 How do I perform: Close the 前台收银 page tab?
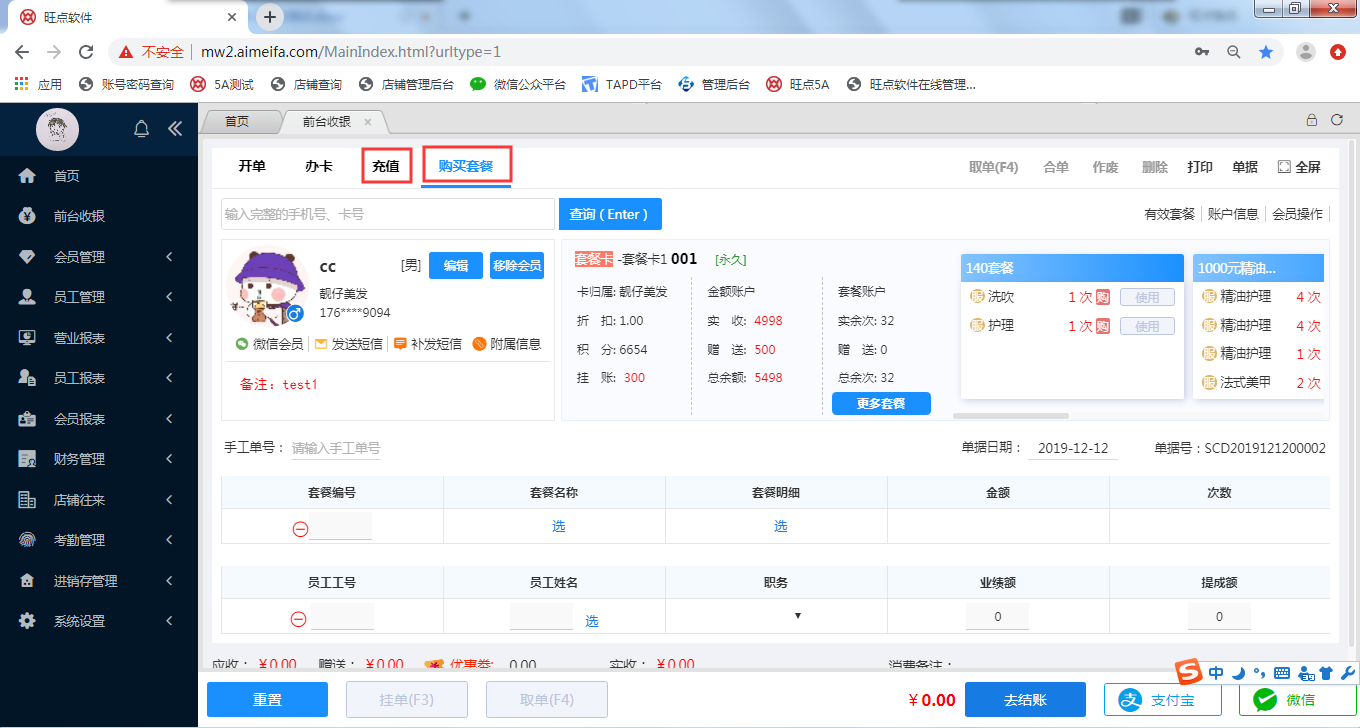367,122
